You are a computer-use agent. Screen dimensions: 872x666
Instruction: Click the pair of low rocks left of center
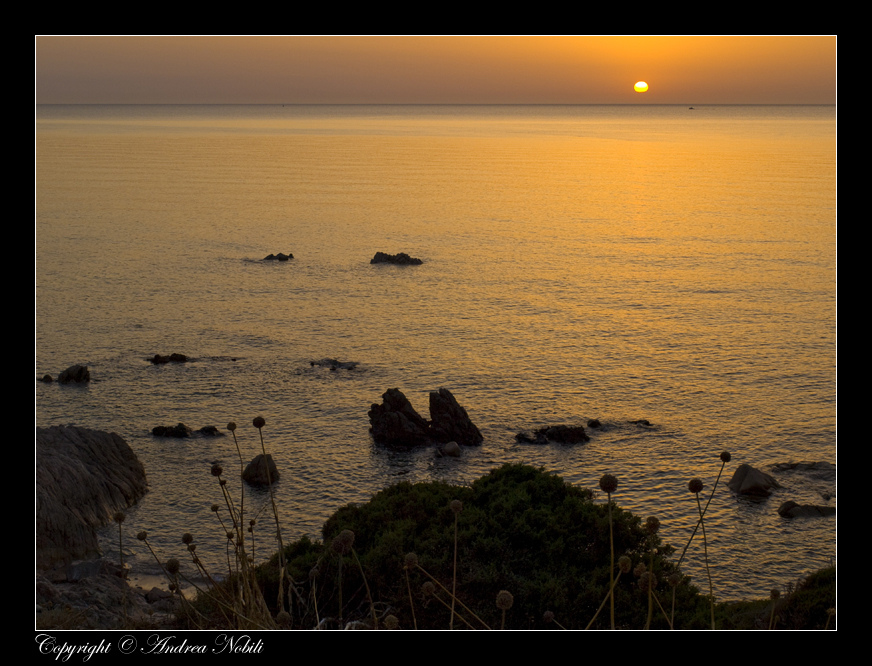(185, 431)
